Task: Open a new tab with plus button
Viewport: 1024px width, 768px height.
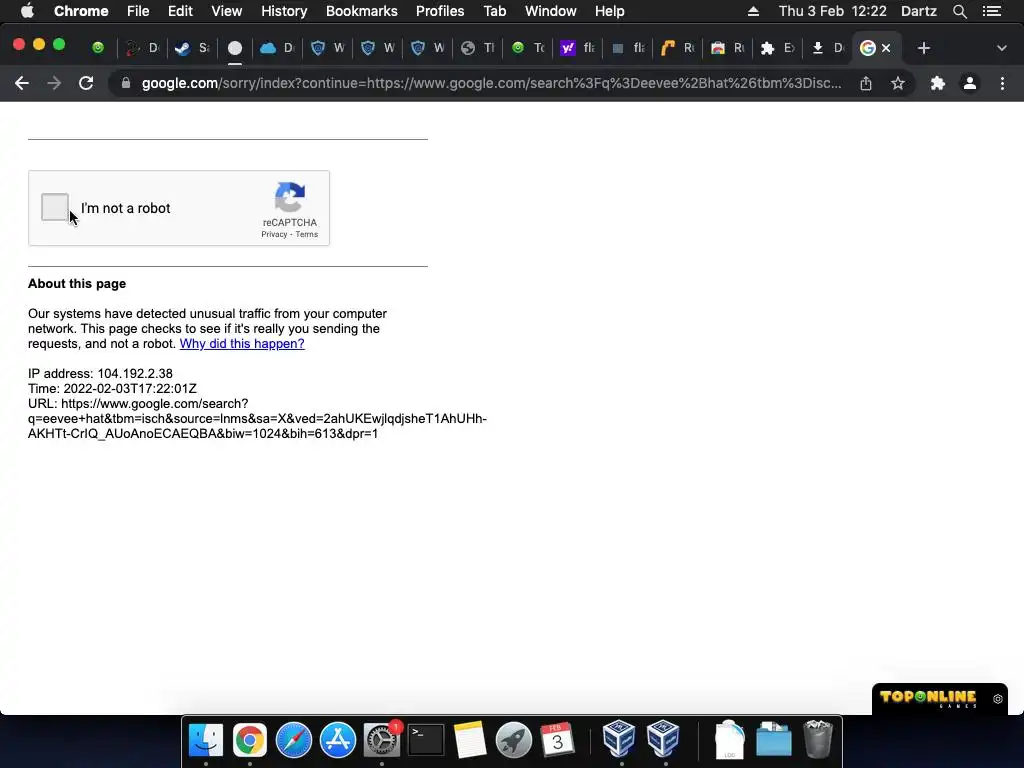Action: point(923,48)
